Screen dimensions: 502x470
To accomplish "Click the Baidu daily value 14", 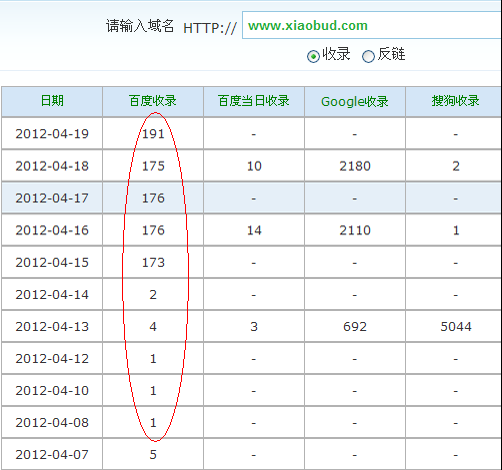I will tap(254, 230).
